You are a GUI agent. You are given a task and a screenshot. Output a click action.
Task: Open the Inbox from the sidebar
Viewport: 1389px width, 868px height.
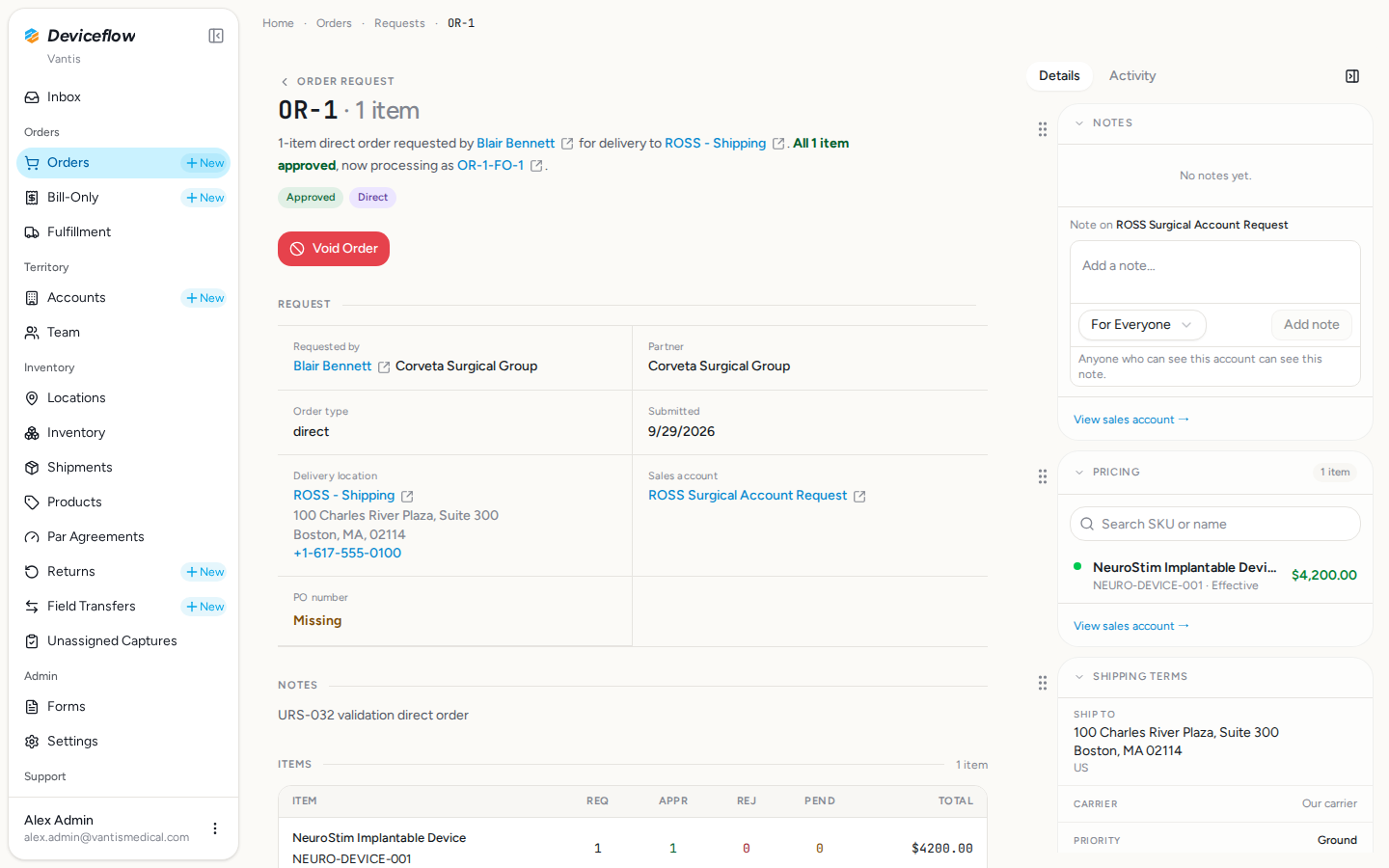pos(123,97)
